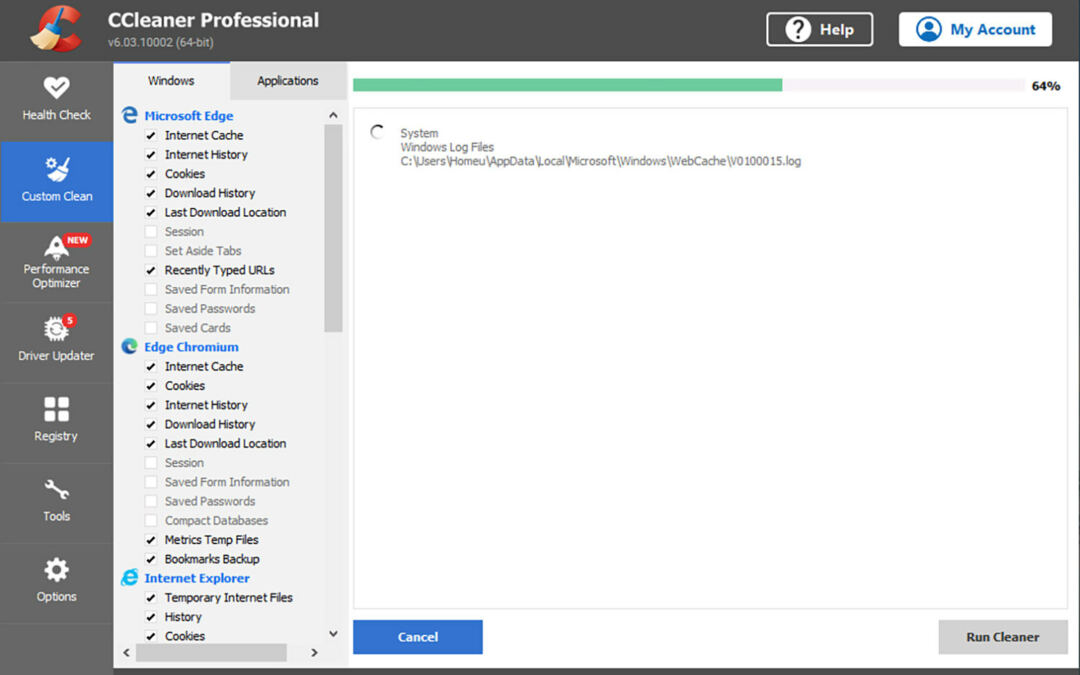
Task: Disable Edge Chromium Cookies checkbox
Action: click(151, 386)
